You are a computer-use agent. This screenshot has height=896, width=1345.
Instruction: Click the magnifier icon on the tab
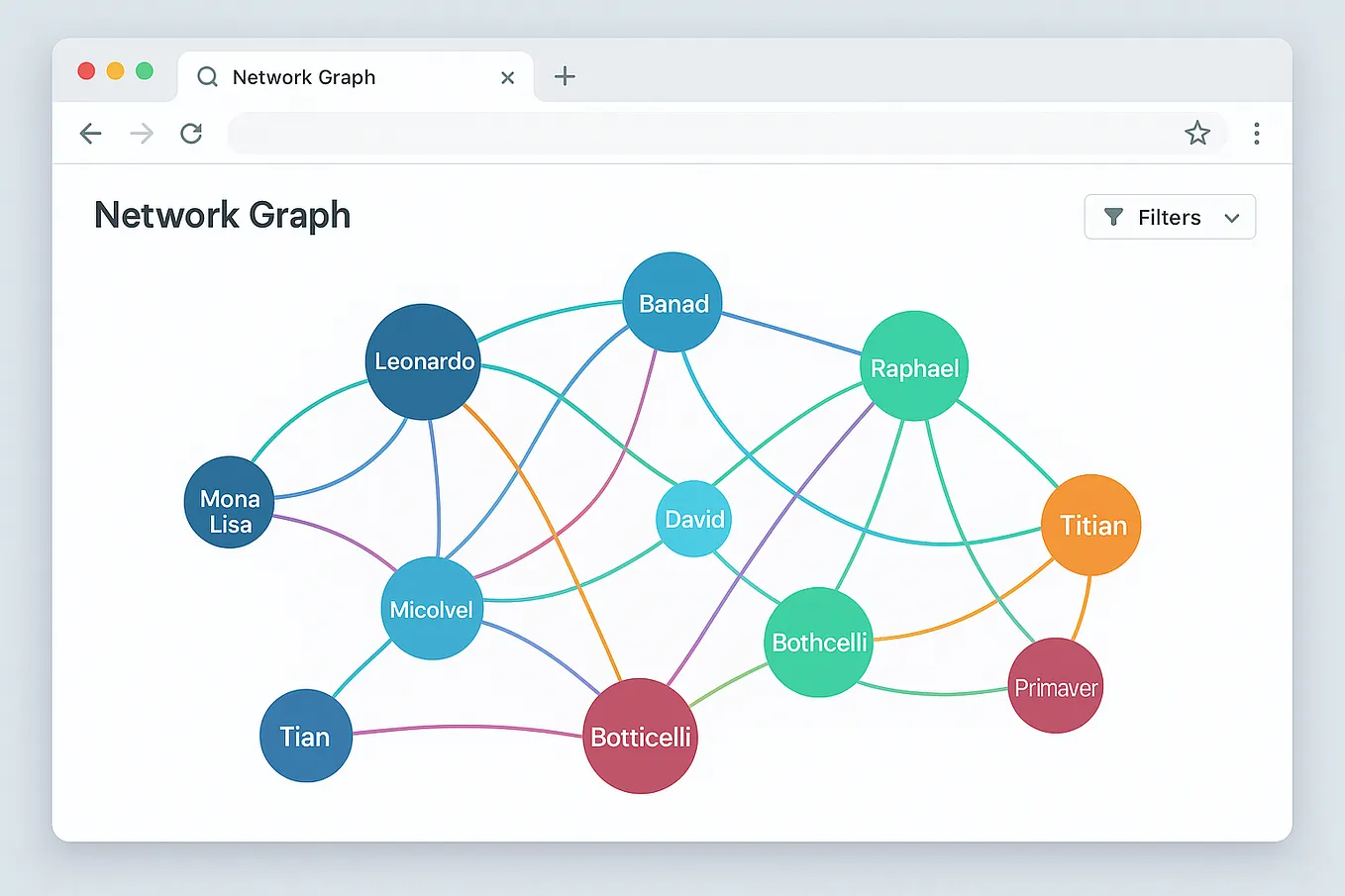[x=206, y=76]
